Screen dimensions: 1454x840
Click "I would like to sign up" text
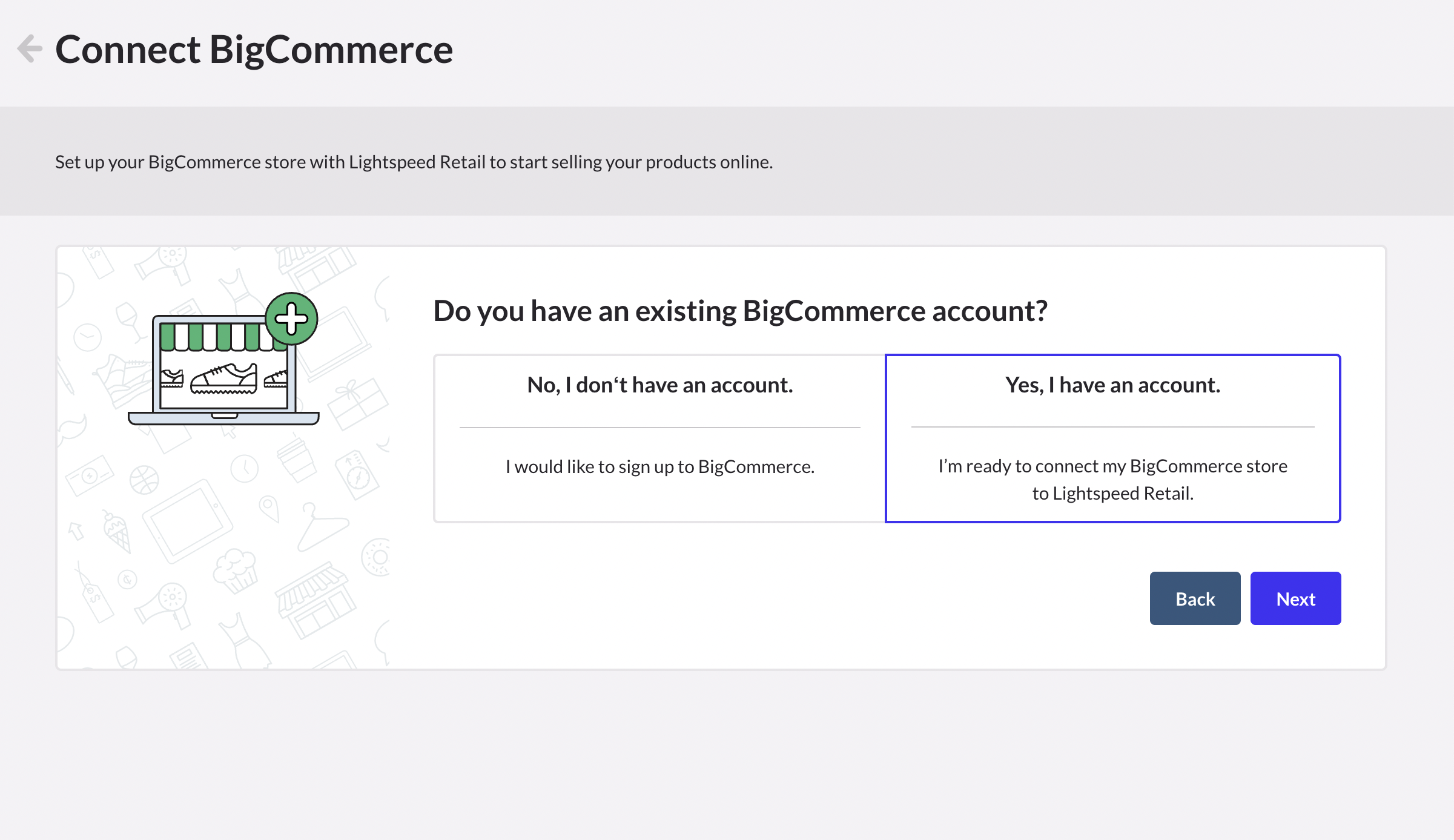659,466
